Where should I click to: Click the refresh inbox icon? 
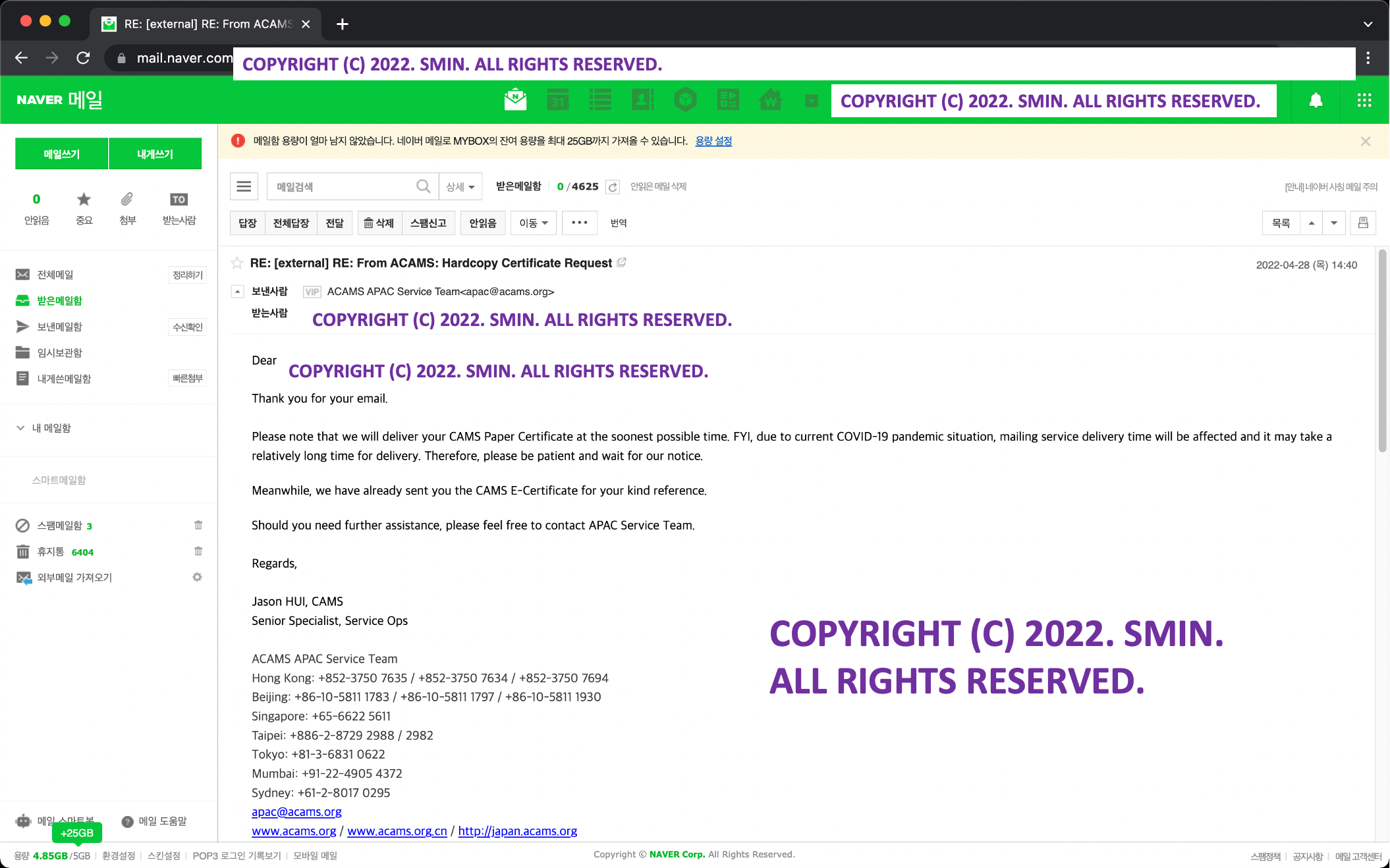click(x=613, y=187)
